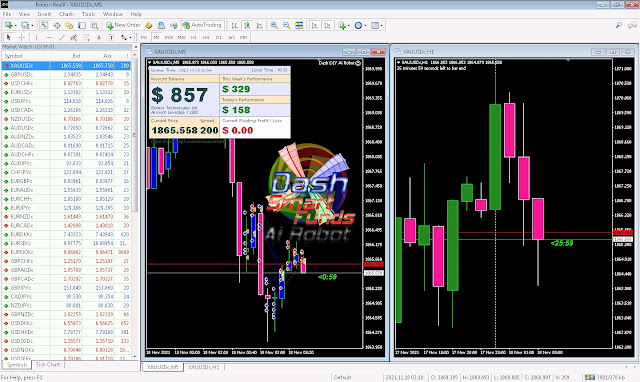Select the H4 timeframe button

coord(206,38)
